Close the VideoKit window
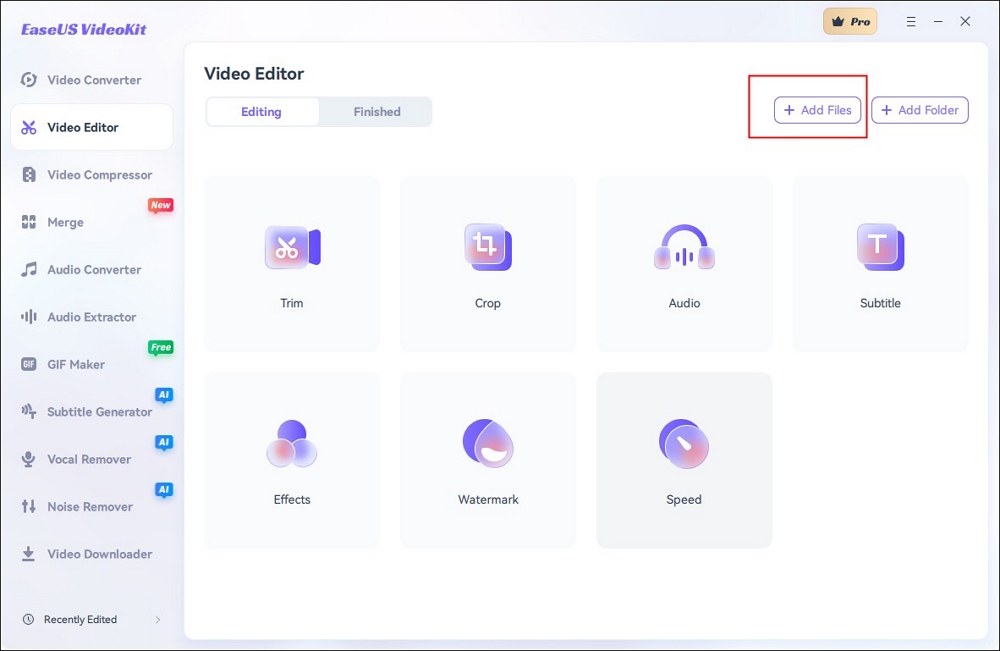Screen dimensions: 1000x651 pos(966,22)
